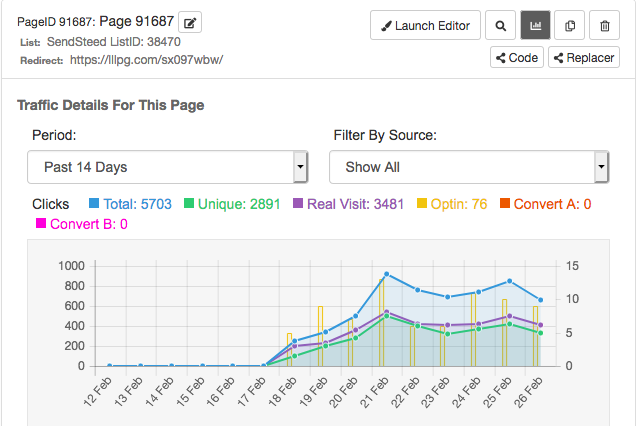Click the Total data point on 21 Feb
This screenshot has height=426, width=636.
[x=386, y=274]
